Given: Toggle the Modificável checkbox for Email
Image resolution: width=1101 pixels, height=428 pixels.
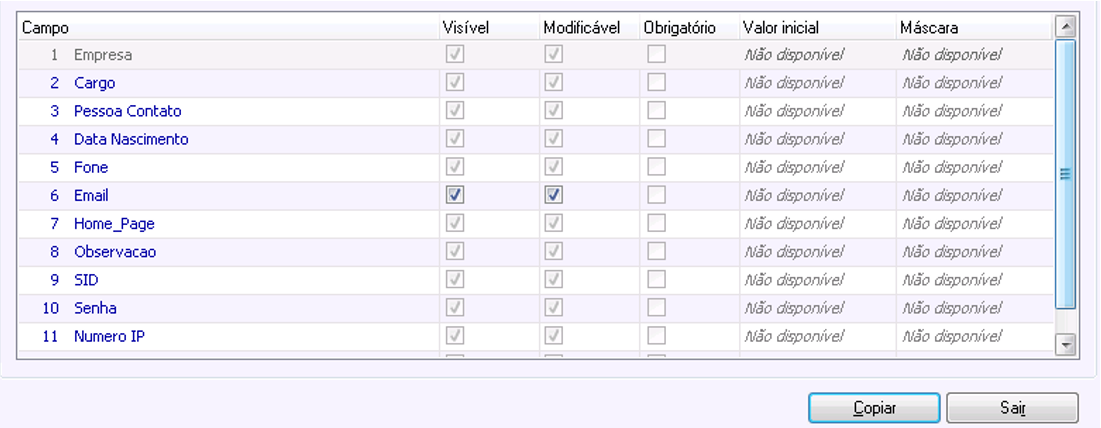Looking at the screenshot, I should point(554,196).
